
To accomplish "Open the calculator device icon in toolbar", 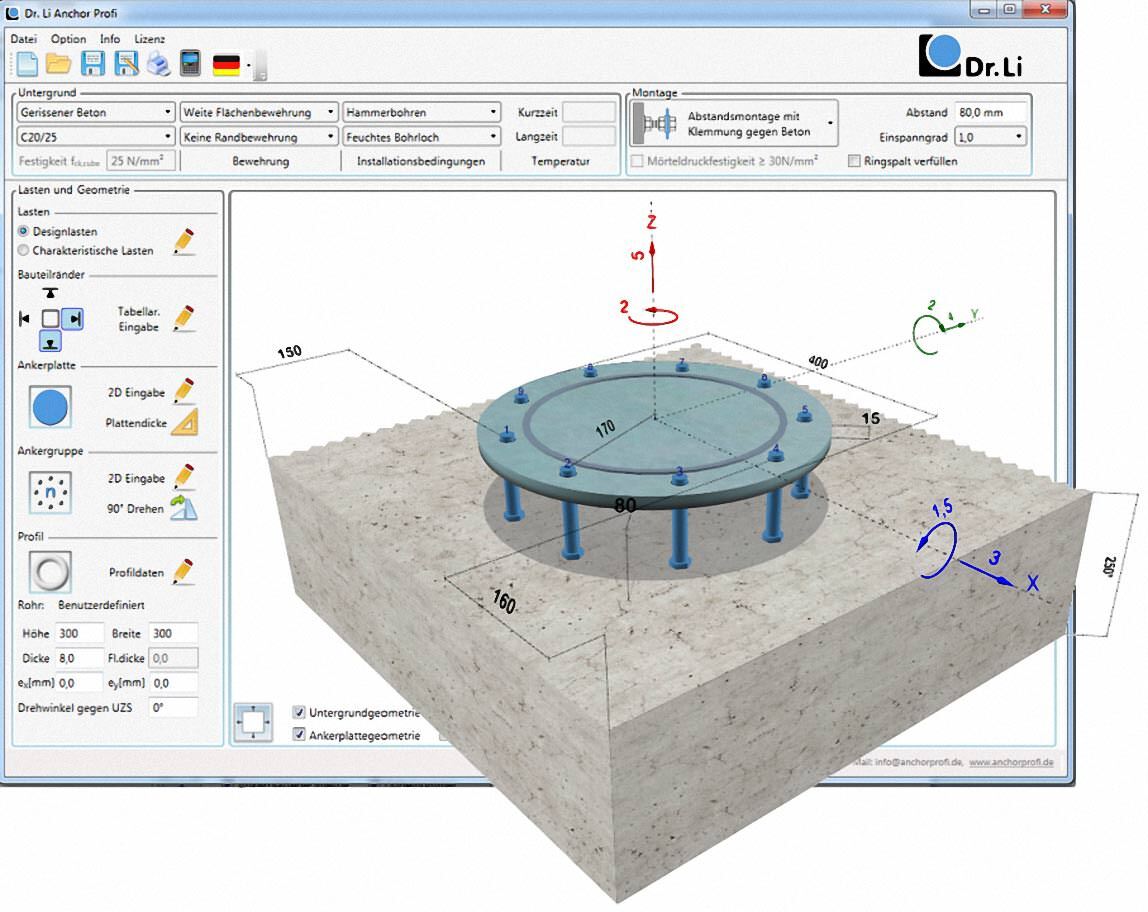I will tap(190, 64).
